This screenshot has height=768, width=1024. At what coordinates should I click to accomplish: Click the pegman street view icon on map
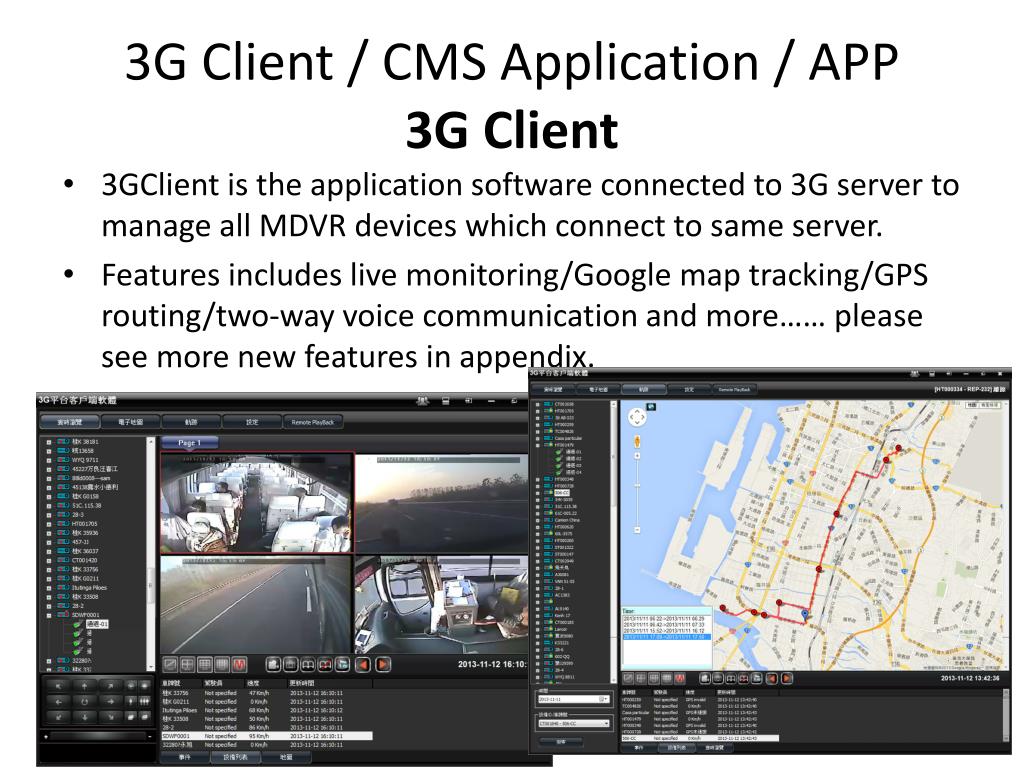pos(637,442)
